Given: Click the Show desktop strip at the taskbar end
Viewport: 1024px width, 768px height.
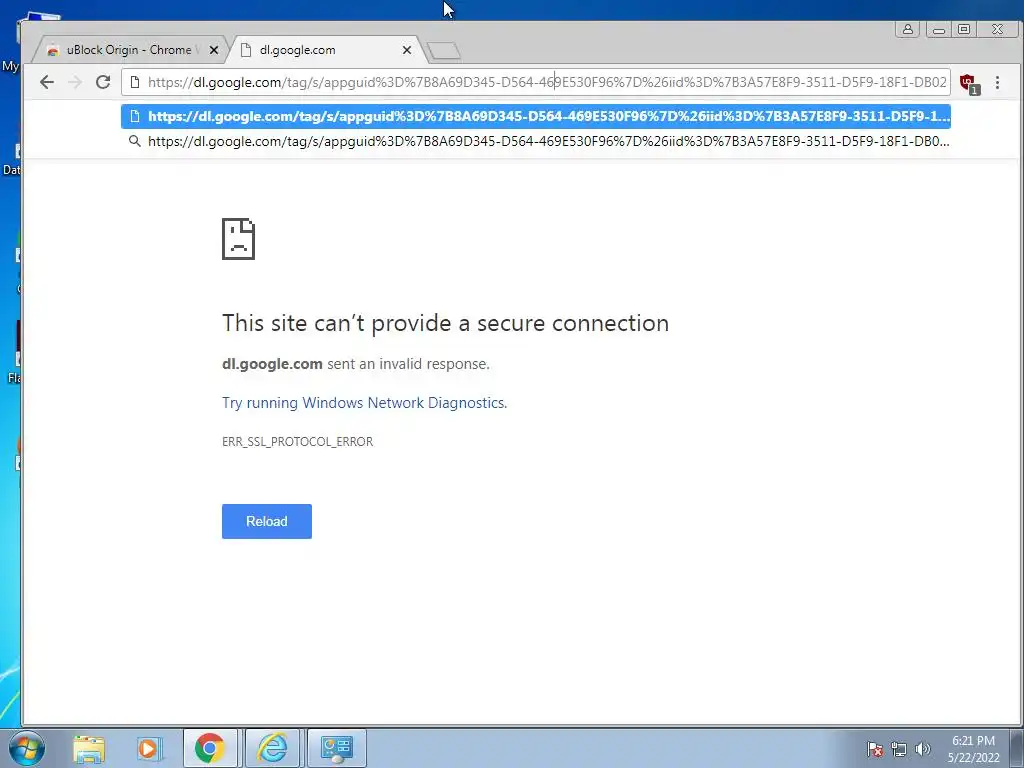Looking at the screenshot, I should tap(1017, 748).
